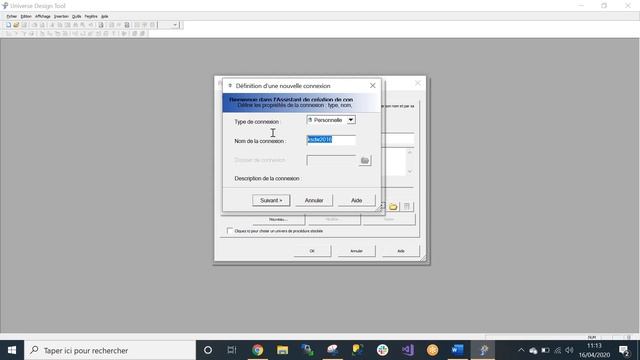Open the Aide menu in menu bar
The width and height of the screenshot is (640, 360).
pos(104,16)
